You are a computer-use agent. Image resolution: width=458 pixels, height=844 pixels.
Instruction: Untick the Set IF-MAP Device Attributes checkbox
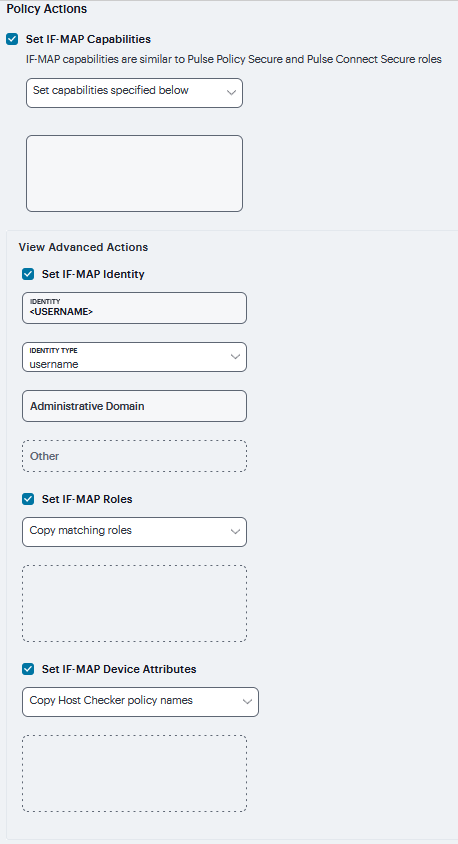28,669
